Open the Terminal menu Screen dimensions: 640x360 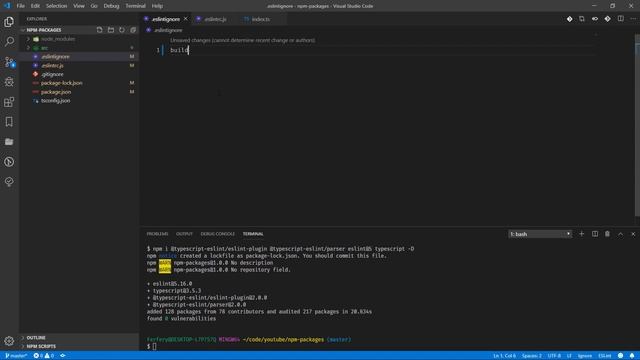click(135, 6)
